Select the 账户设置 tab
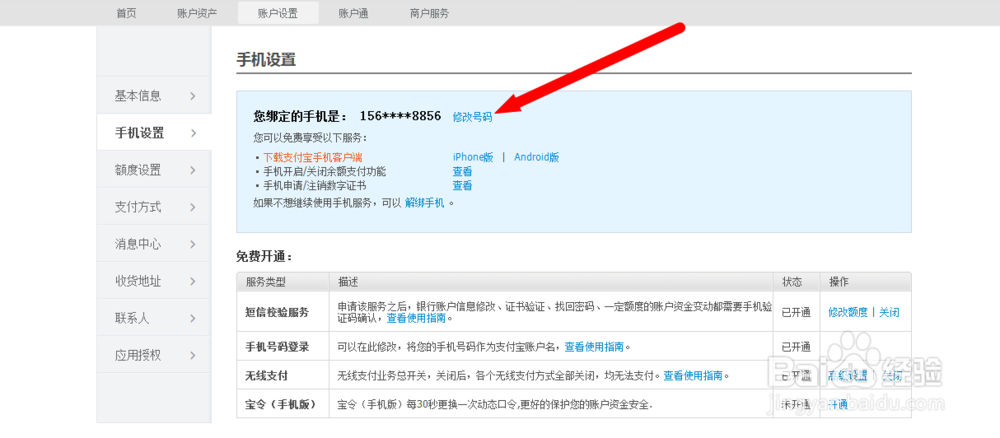The image size is (1000, 438). click(x=278, y=13)
